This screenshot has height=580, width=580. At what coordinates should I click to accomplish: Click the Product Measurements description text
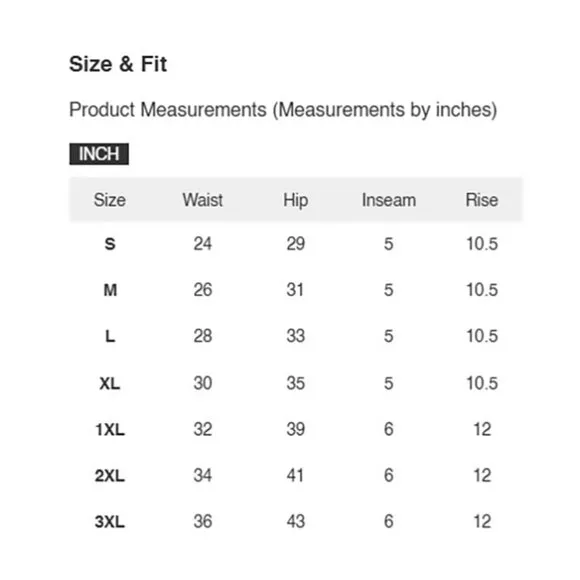click(283, 110)
